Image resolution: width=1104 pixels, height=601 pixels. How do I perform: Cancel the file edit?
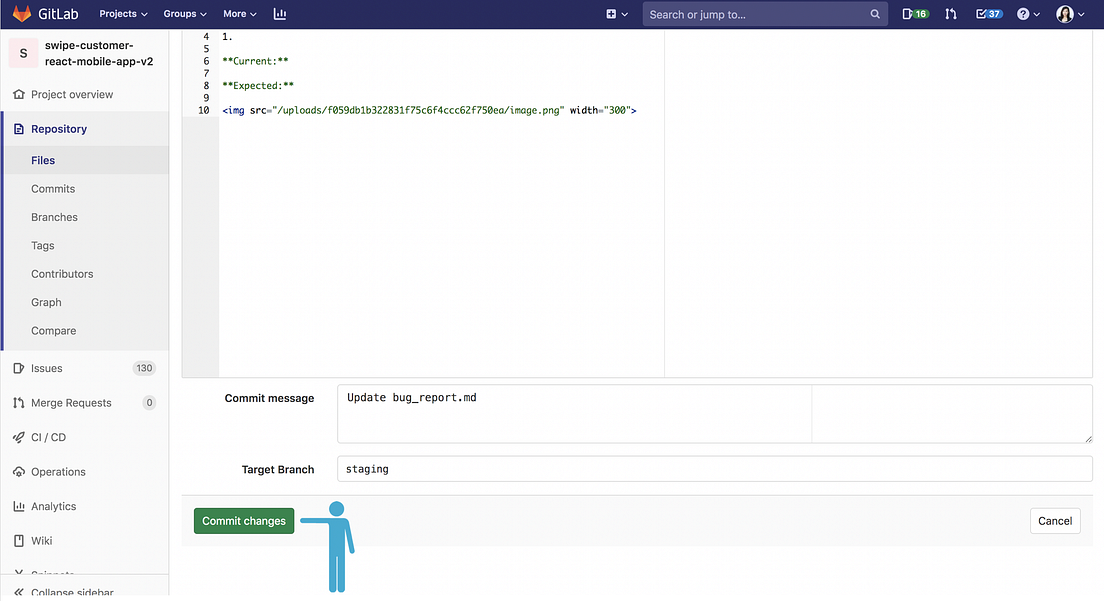(x=1055, y=521)
